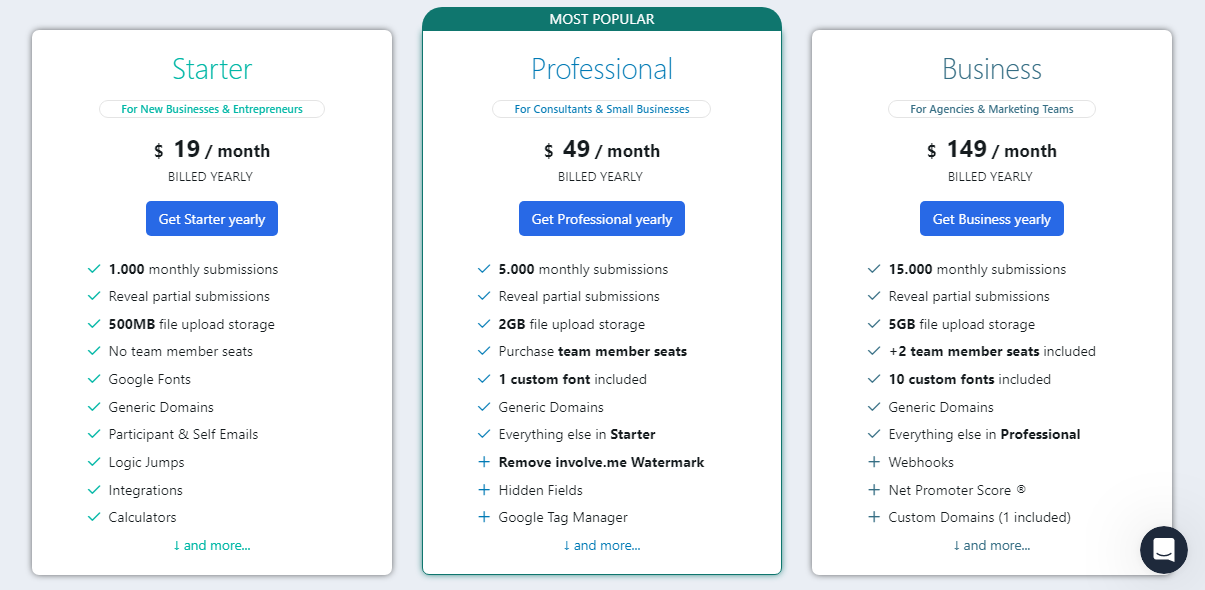
Task: Expand Starter plan 'and more...' features
Action: point(212,545)
